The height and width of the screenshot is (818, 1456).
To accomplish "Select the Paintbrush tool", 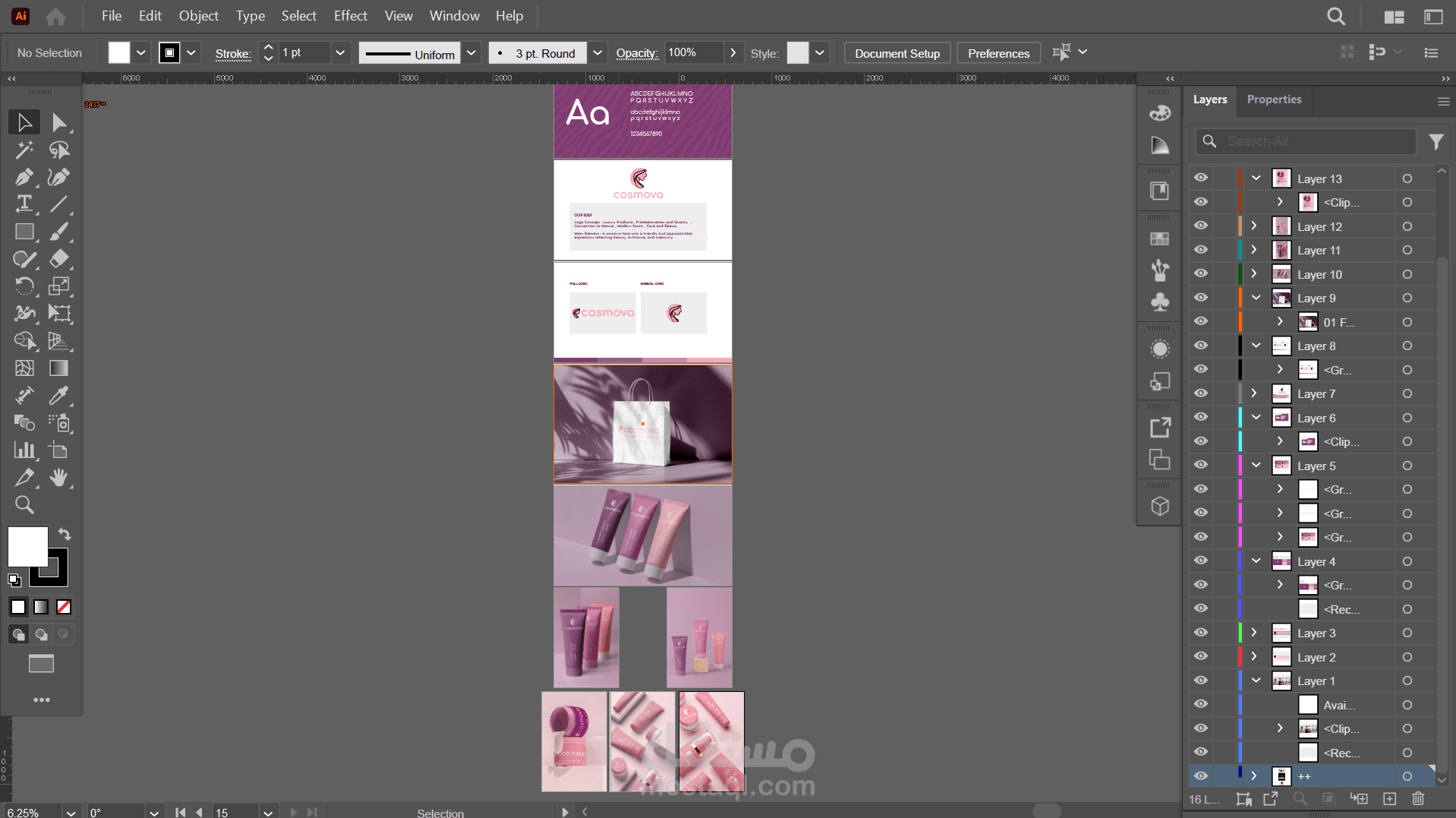I will tap(59, 232).
